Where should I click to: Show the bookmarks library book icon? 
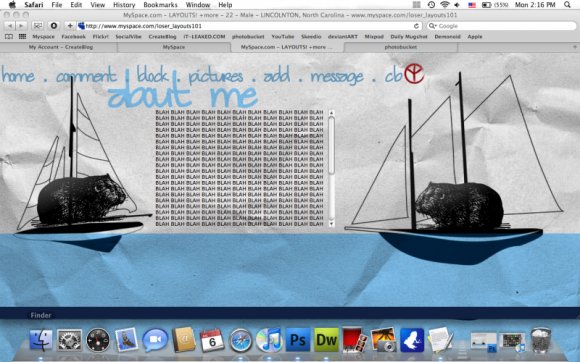(x=9, y=37)
